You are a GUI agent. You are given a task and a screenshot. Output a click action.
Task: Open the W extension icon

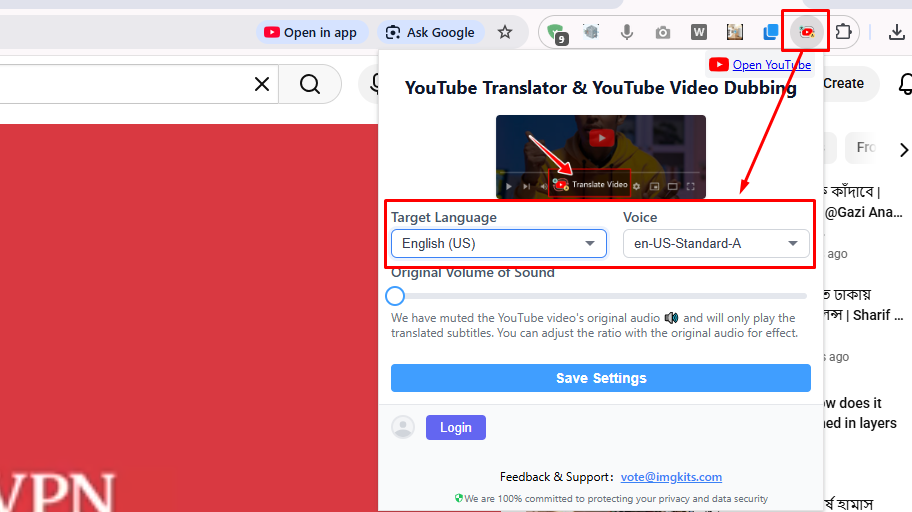(699, 33)
